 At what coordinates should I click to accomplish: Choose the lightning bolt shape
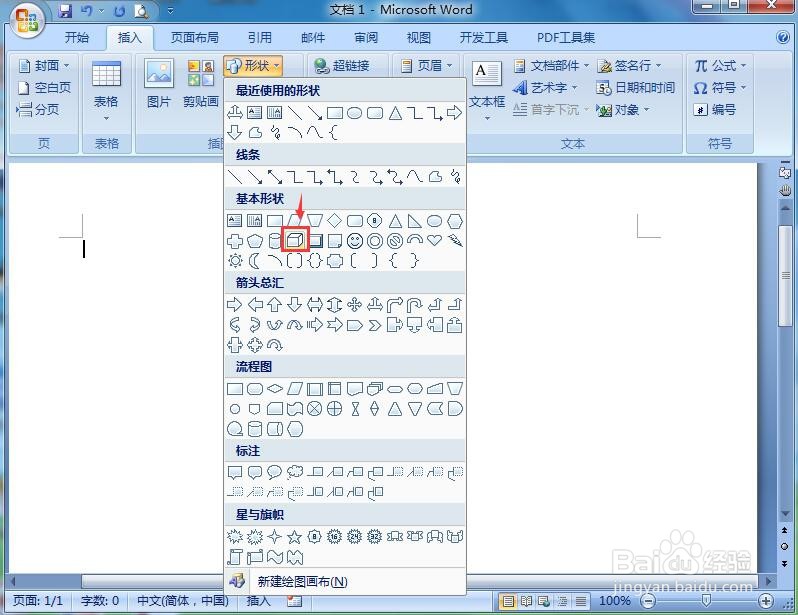(x=454, y=240)
